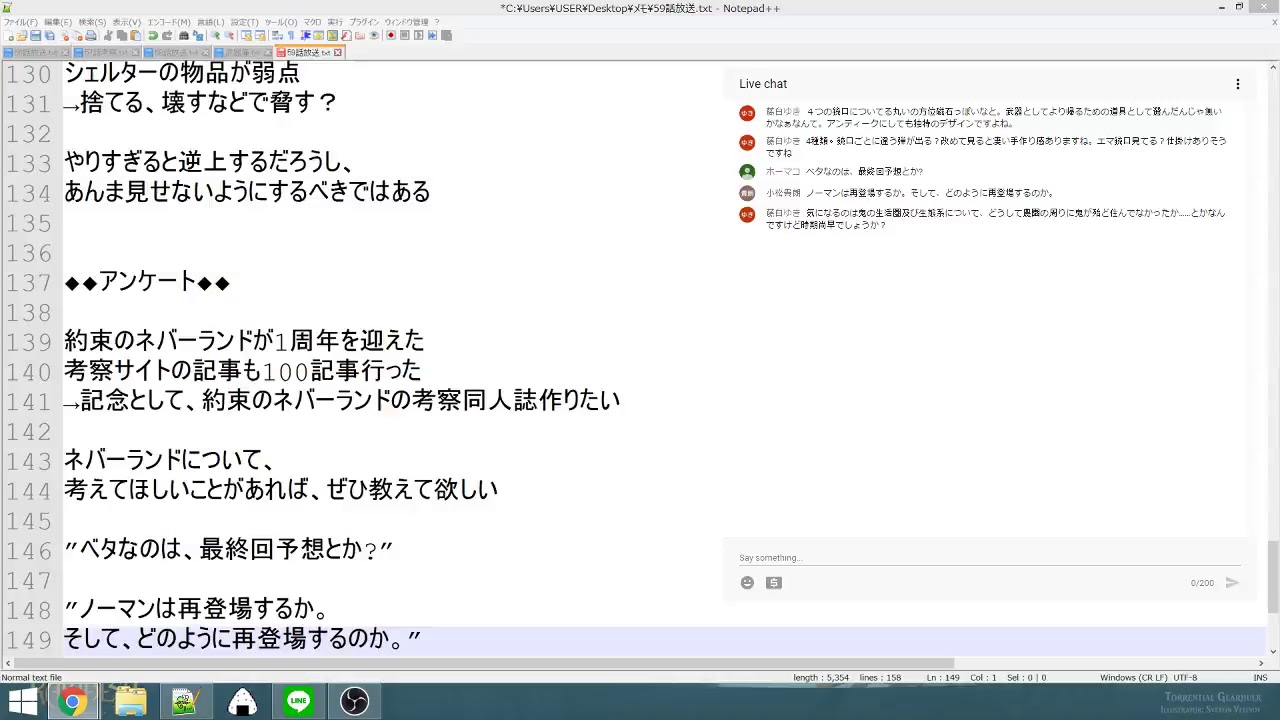Play back the recorded macro
Image resolution: width=1280 pixels, height=720 pixels.
(x=419, y=36)
